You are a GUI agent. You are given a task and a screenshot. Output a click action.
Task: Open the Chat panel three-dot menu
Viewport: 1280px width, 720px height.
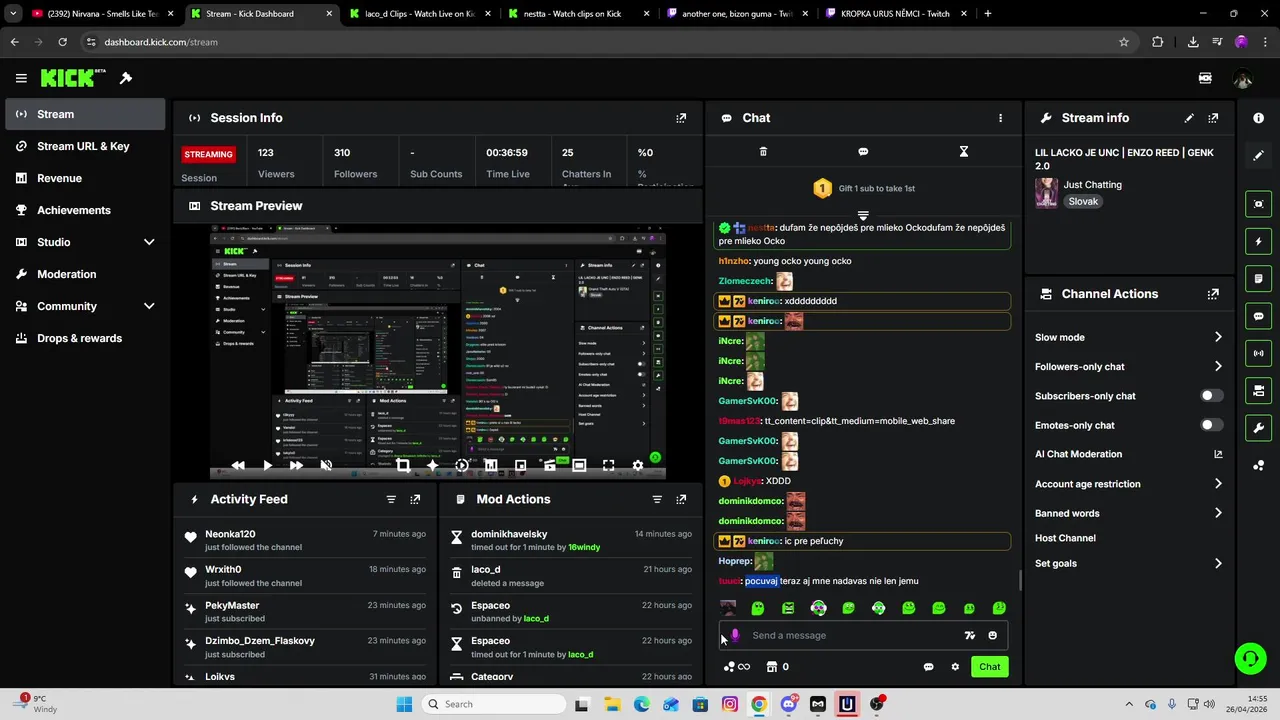tap(1000, 118)
